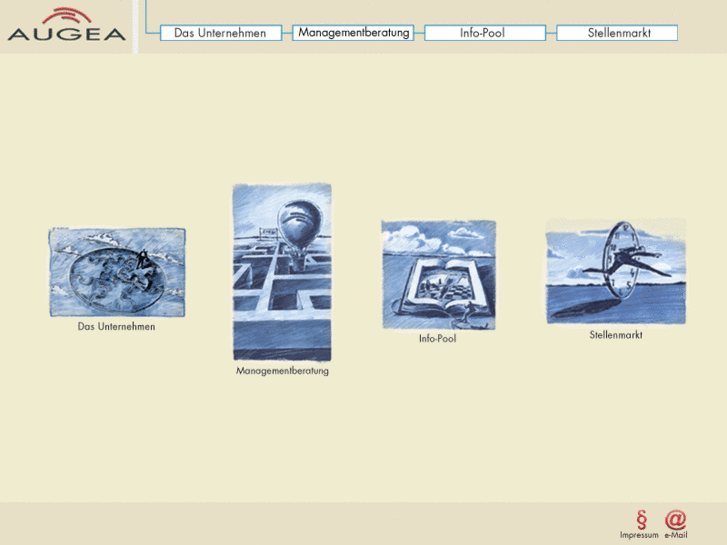The height and width of the screenshot is (545, 727).
Task: Click the puzzle globe illustration
Action: point(117,272)
